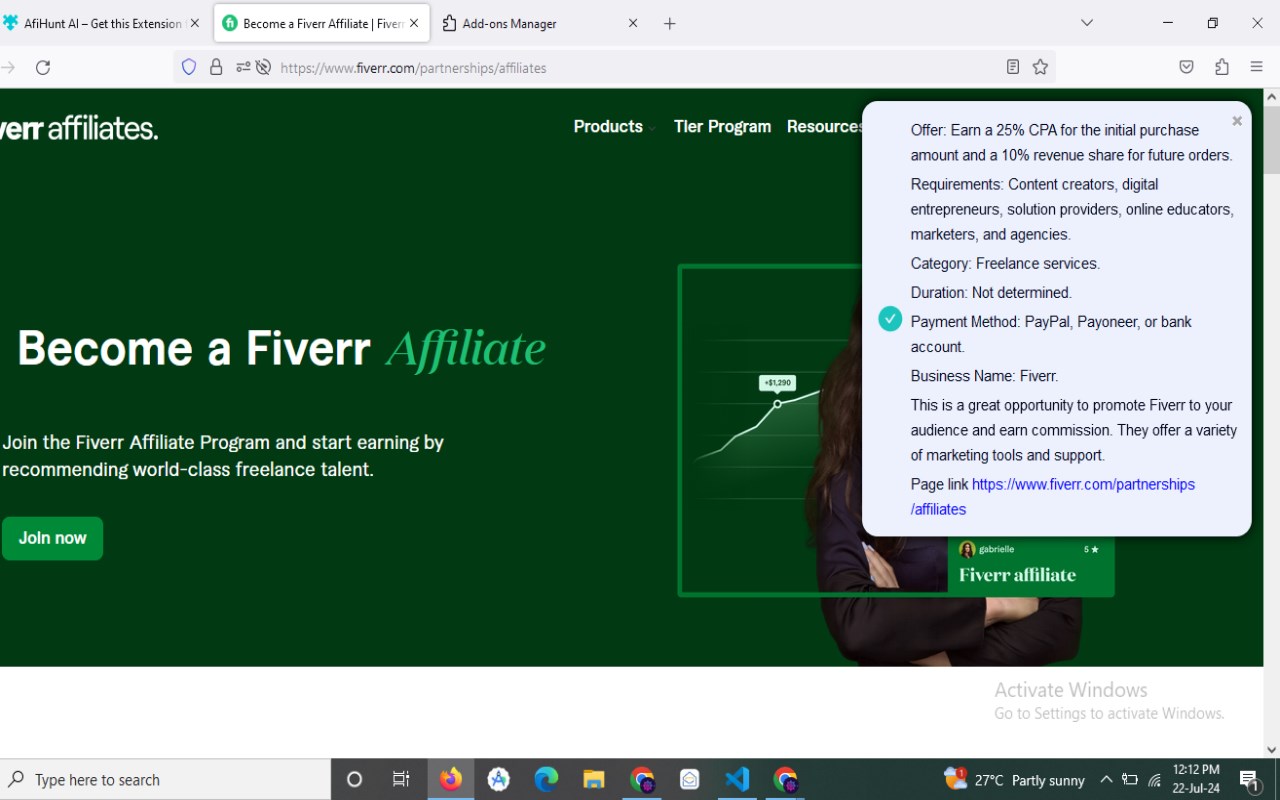The height and width of the screenshot is (800, 1280).
Task: Open site security lock info
Action: [x=216, y=67]
